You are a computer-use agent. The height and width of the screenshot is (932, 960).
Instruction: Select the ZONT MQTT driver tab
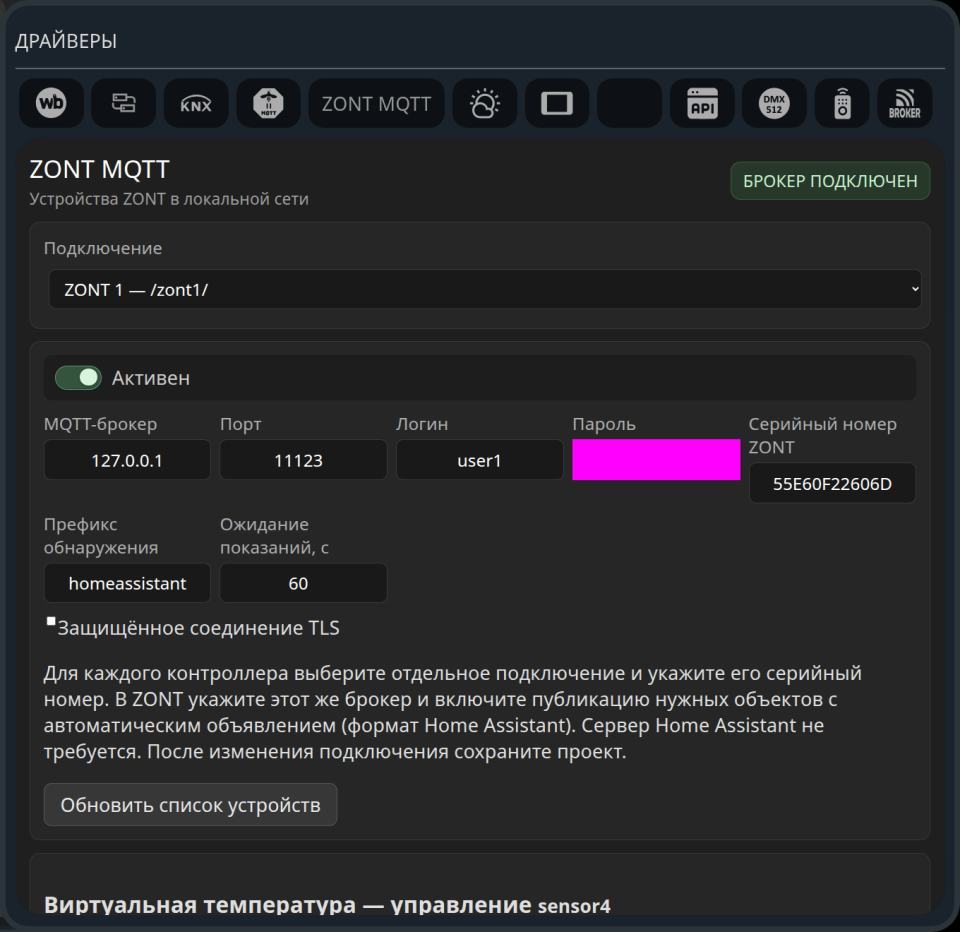377,103
